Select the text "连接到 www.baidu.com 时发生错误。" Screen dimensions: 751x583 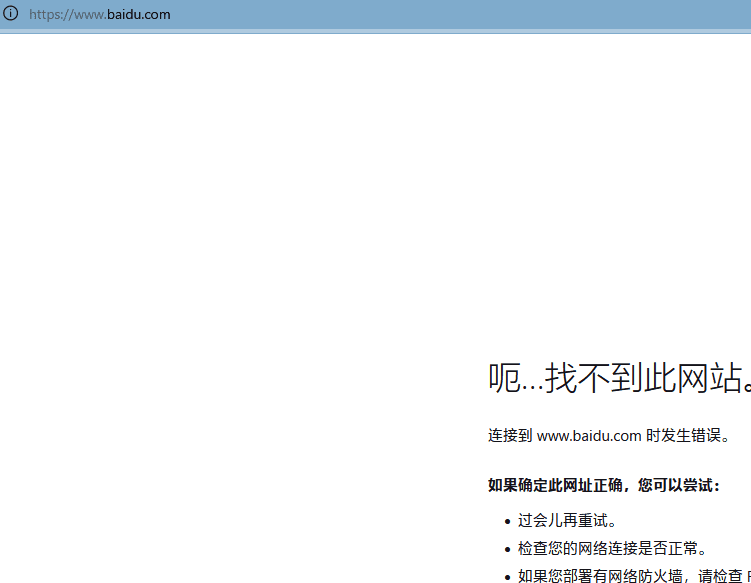click(610, 435)
